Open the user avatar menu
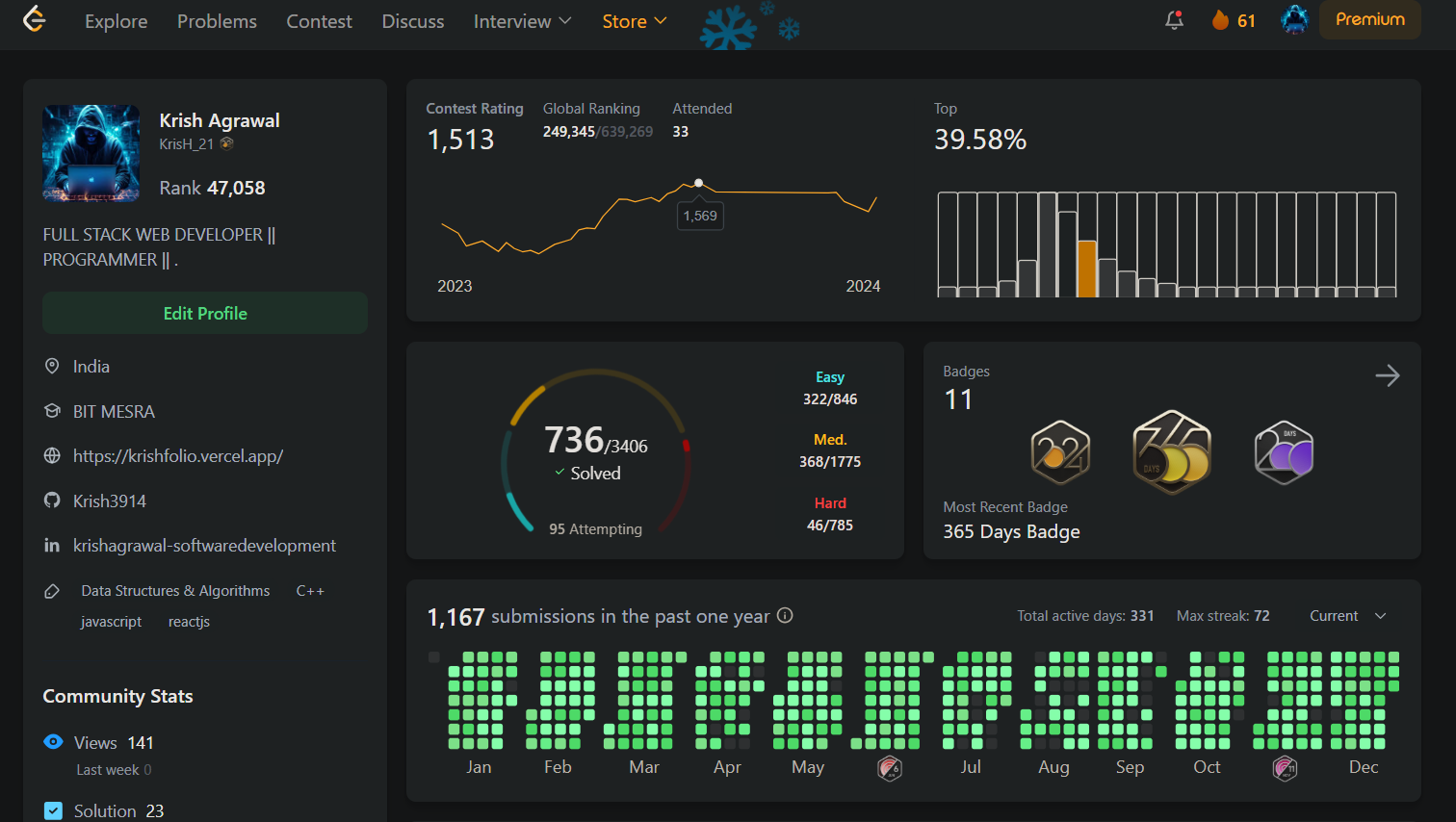Image resolution: width=1456 pixels, height=822 pixels. [x=1295, y=20]
